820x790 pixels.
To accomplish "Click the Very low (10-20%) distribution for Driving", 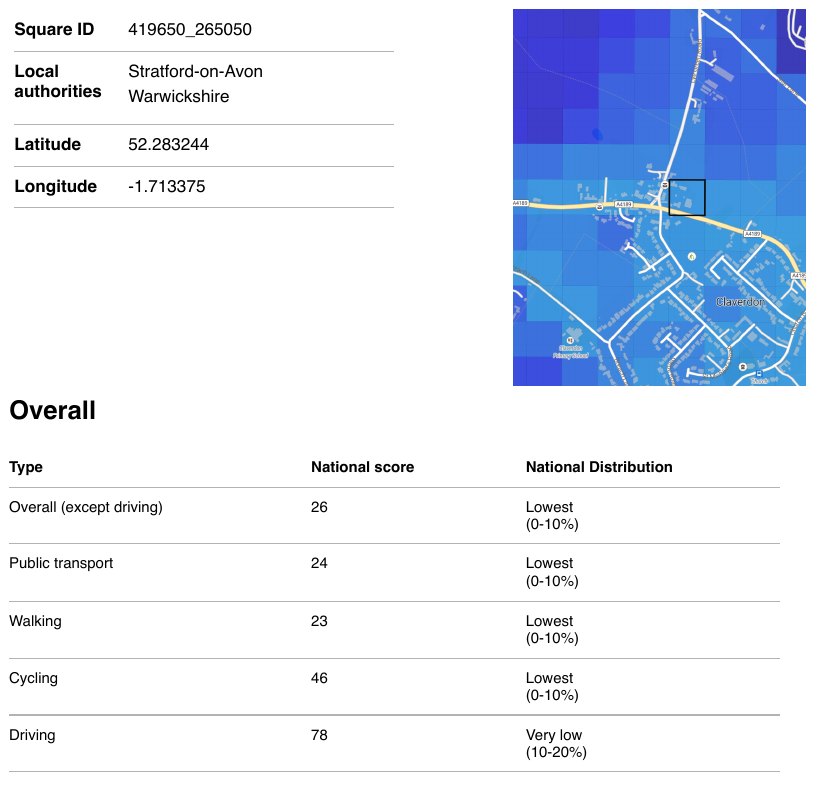I will [x=556, y=743].
